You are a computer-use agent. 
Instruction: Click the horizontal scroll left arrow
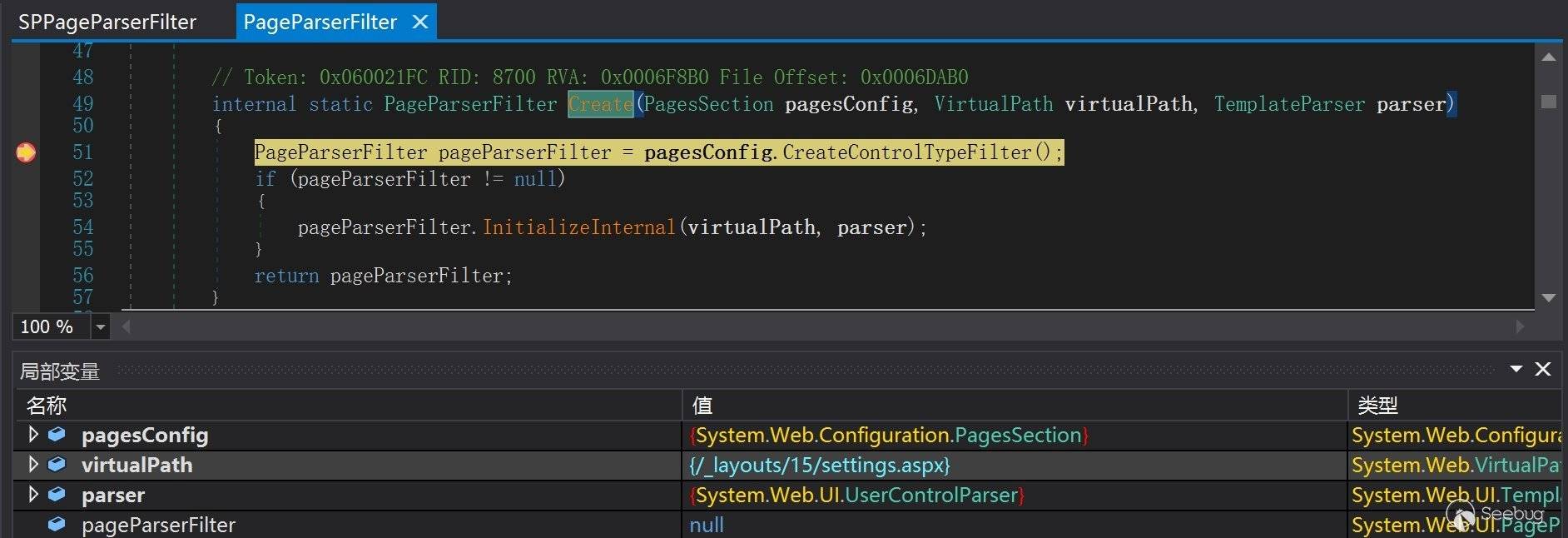pos(127,326)
